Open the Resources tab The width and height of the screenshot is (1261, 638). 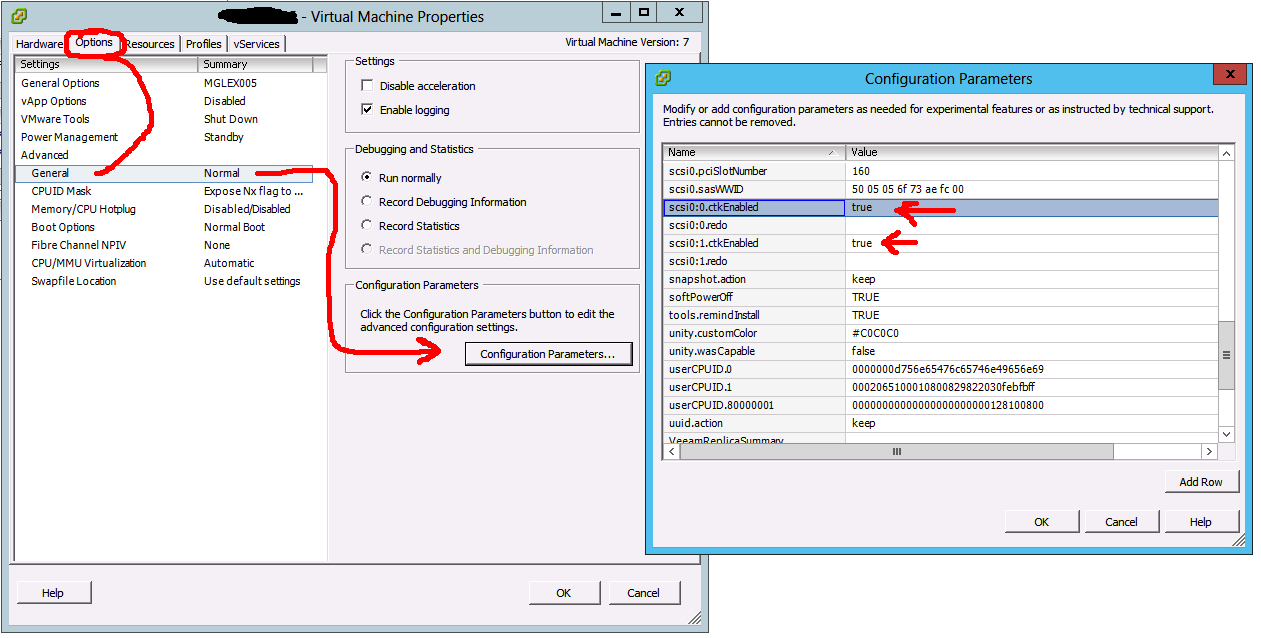tap(150, 44)
